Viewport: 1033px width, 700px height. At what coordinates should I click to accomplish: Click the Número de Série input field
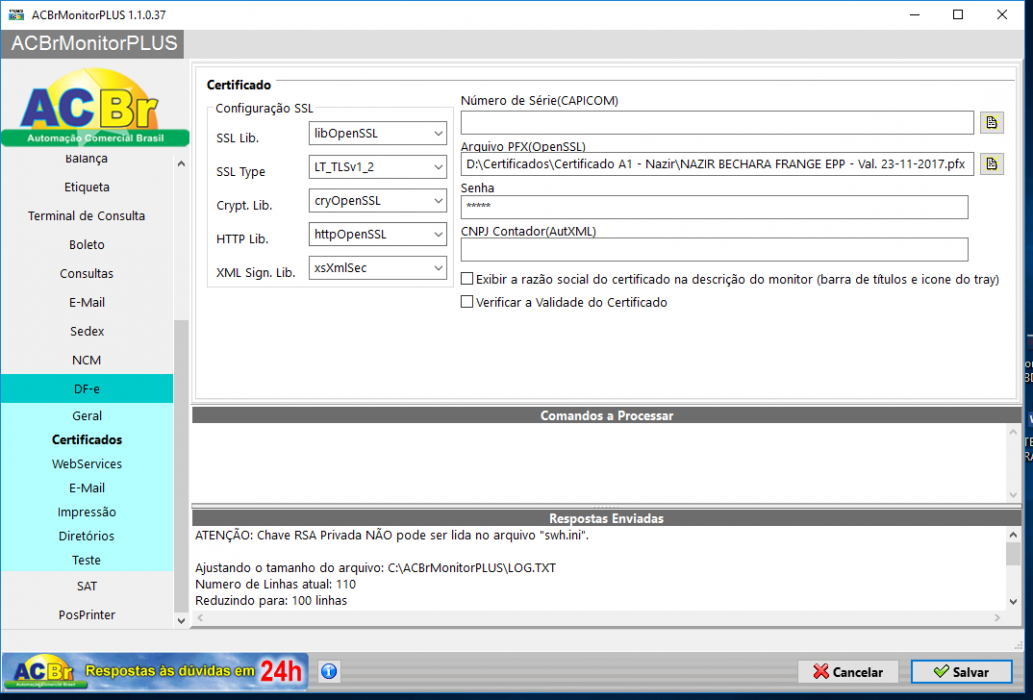(717, 122)
